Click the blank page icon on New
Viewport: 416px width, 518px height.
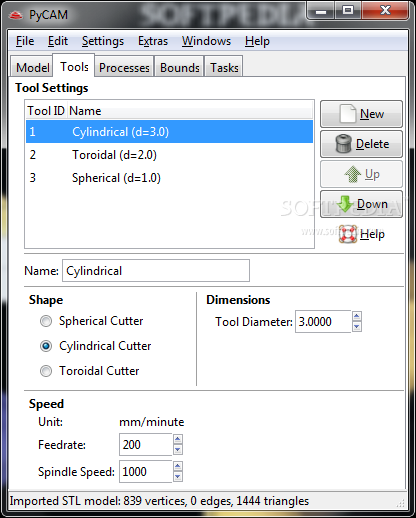[347, 114]
